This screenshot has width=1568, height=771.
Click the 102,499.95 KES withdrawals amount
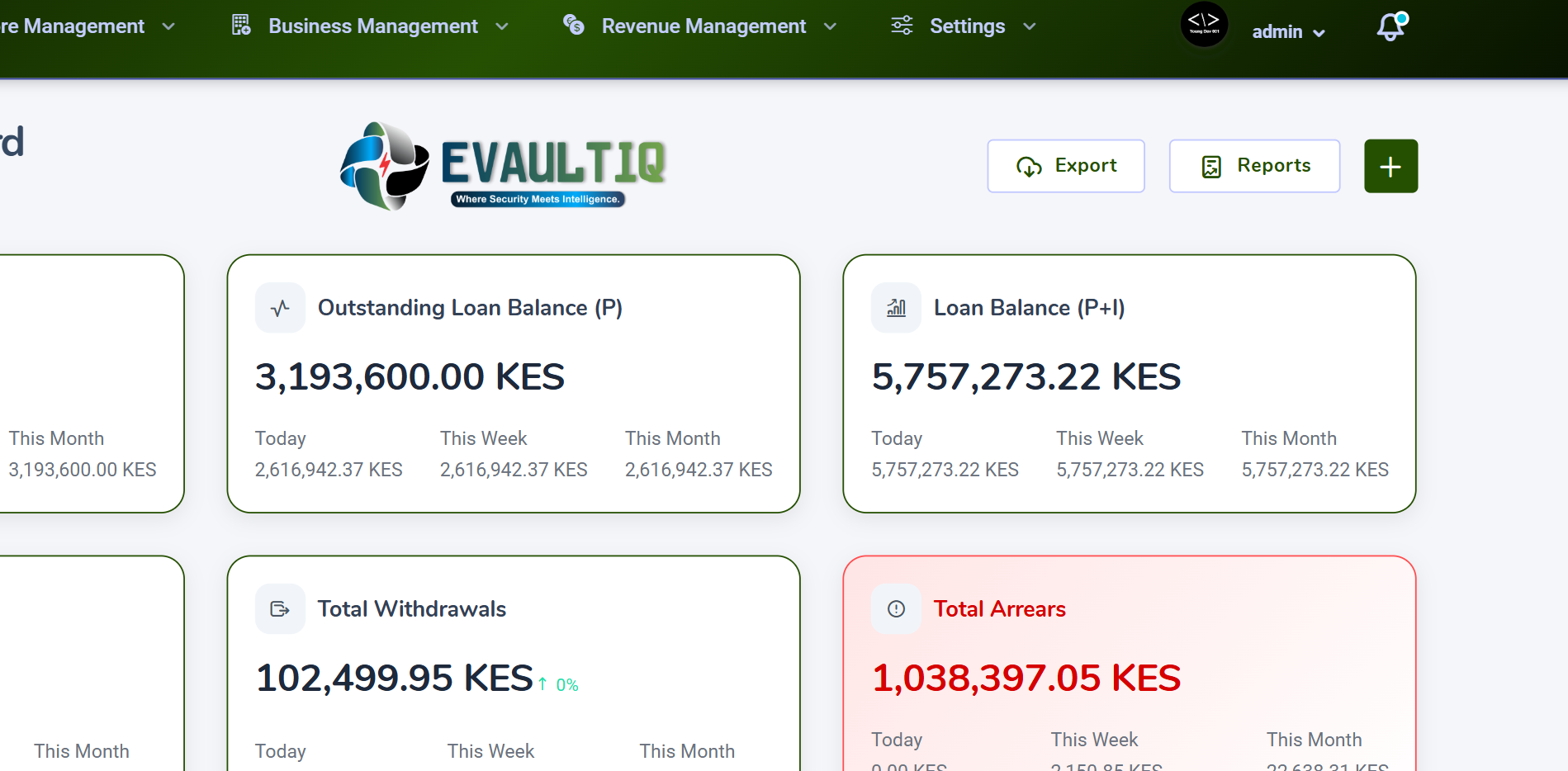click(x=395, y=678)
